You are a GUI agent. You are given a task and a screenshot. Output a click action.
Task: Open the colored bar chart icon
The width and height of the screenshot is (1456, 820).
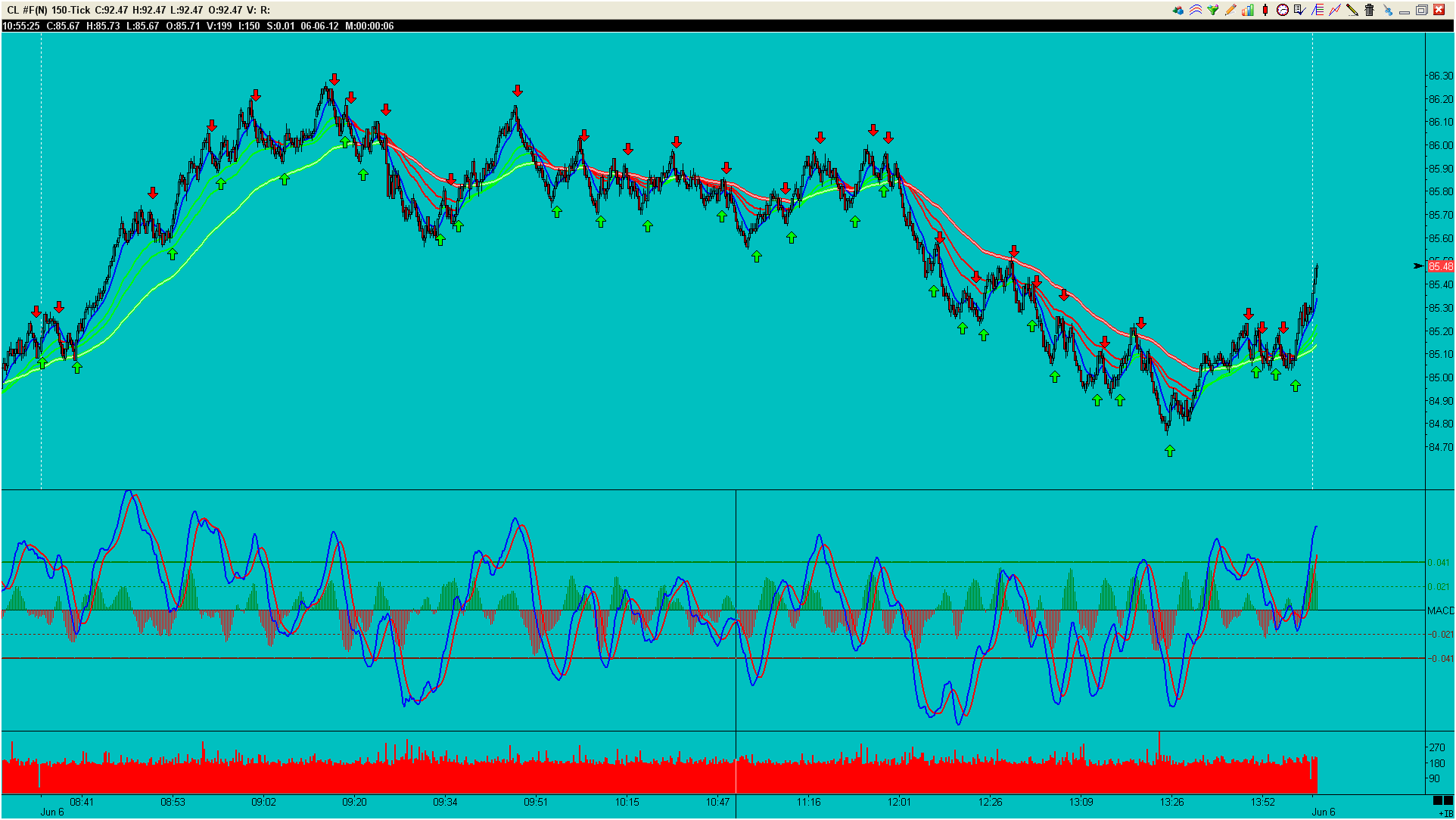pos(1248,10)
